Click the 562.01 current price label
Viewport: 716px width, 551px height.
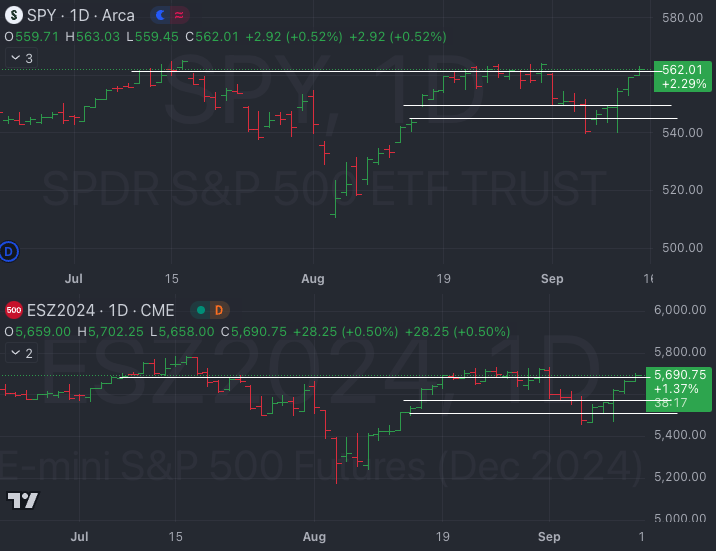[x=682, y=69]
